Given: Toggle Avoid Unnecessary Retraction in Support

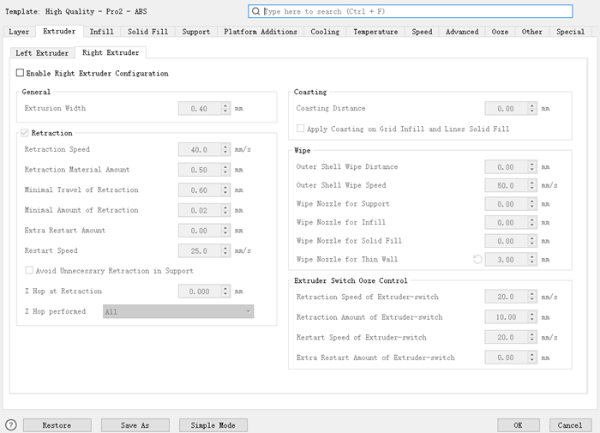Looking at the screenshot, I should (x=29, y=270).
